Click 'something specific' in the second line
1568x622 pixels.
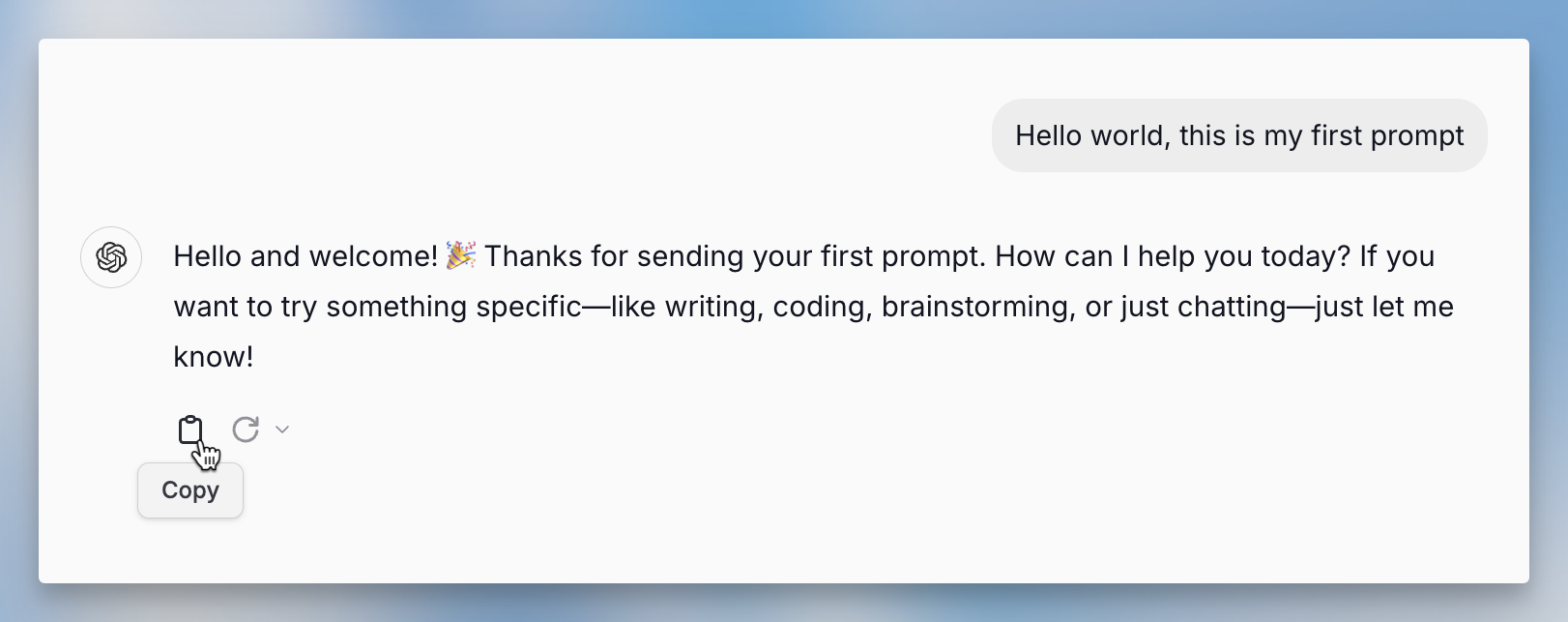[454, 307]
